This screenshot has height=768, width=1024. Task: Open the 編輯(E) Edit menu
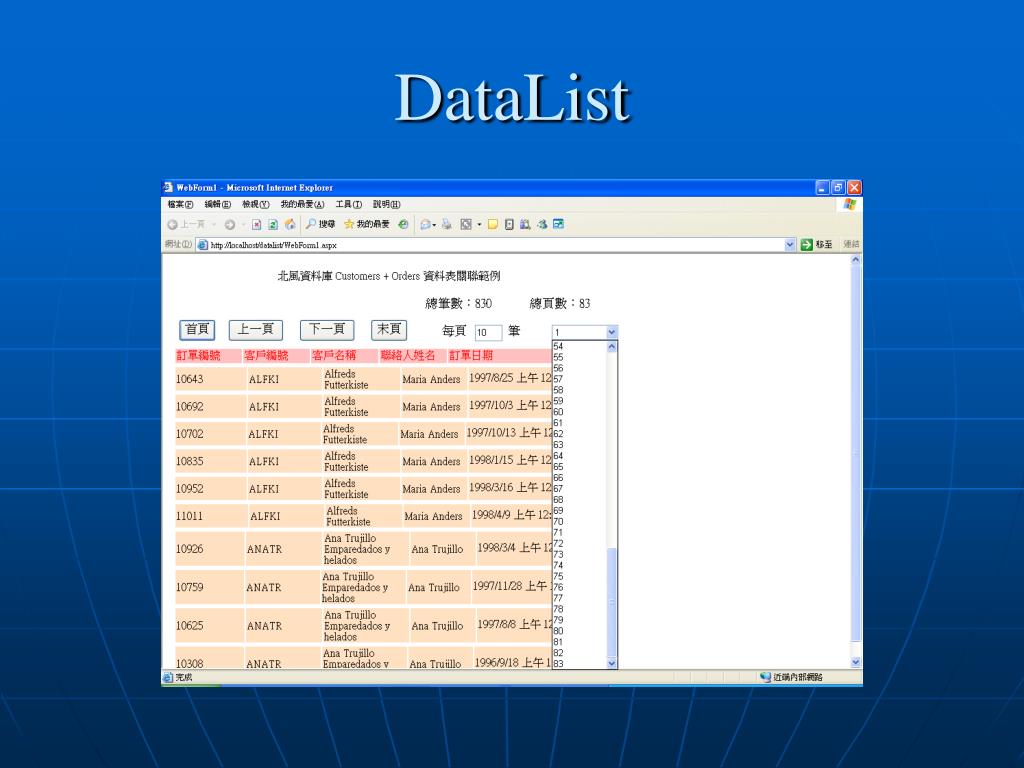click(x=217, y=204)
